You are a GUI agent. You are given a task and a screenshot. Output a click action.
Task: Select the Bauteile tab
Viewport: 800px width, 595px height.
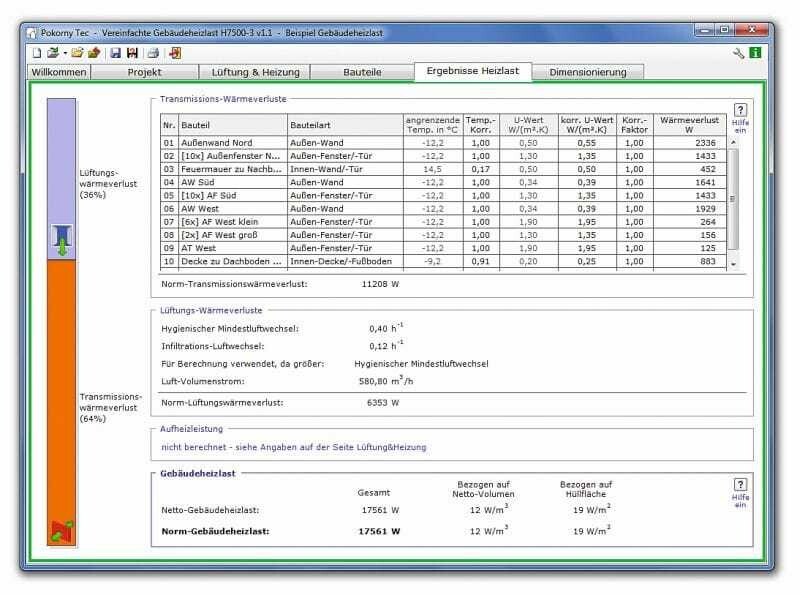click(x=362, y=72)
